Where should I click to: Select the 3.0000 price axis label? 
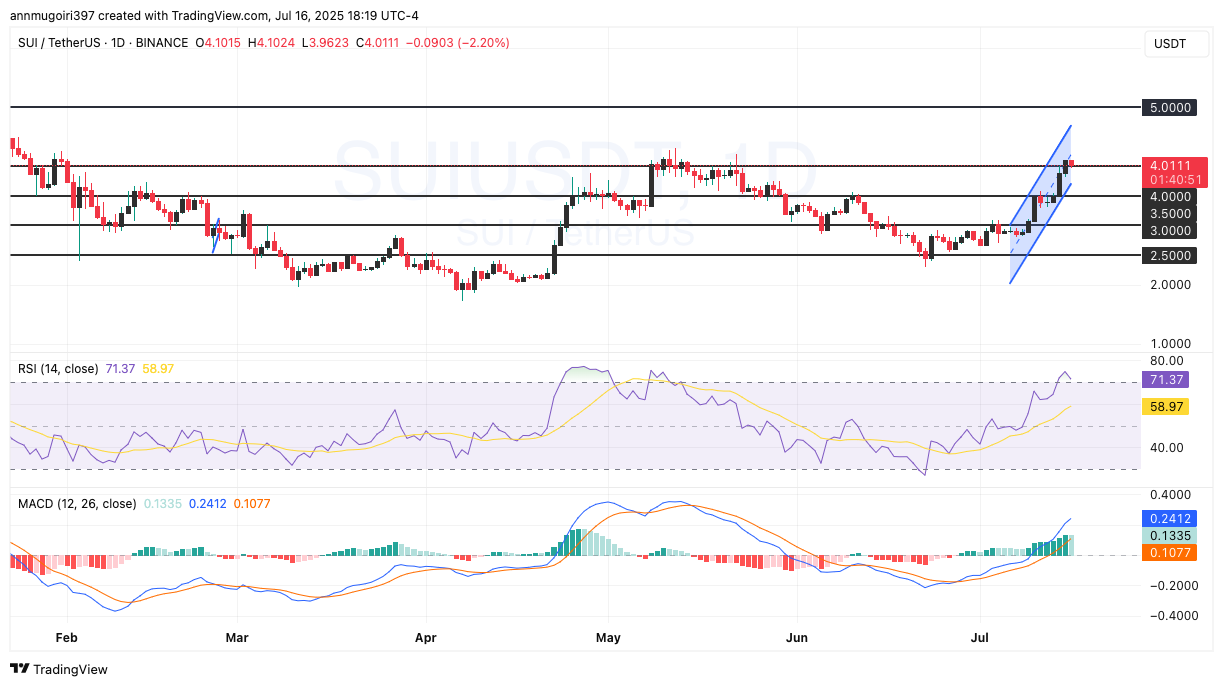tap(1169, 230)
